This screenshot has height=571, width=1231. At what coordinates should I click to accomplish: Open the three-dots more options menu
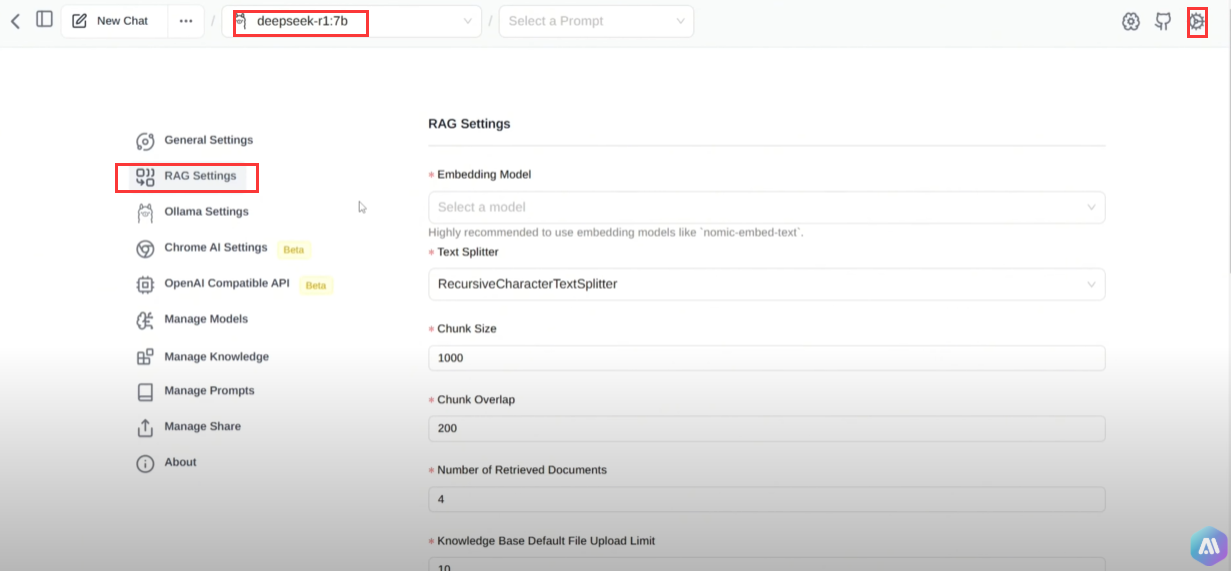pos(186,21)
